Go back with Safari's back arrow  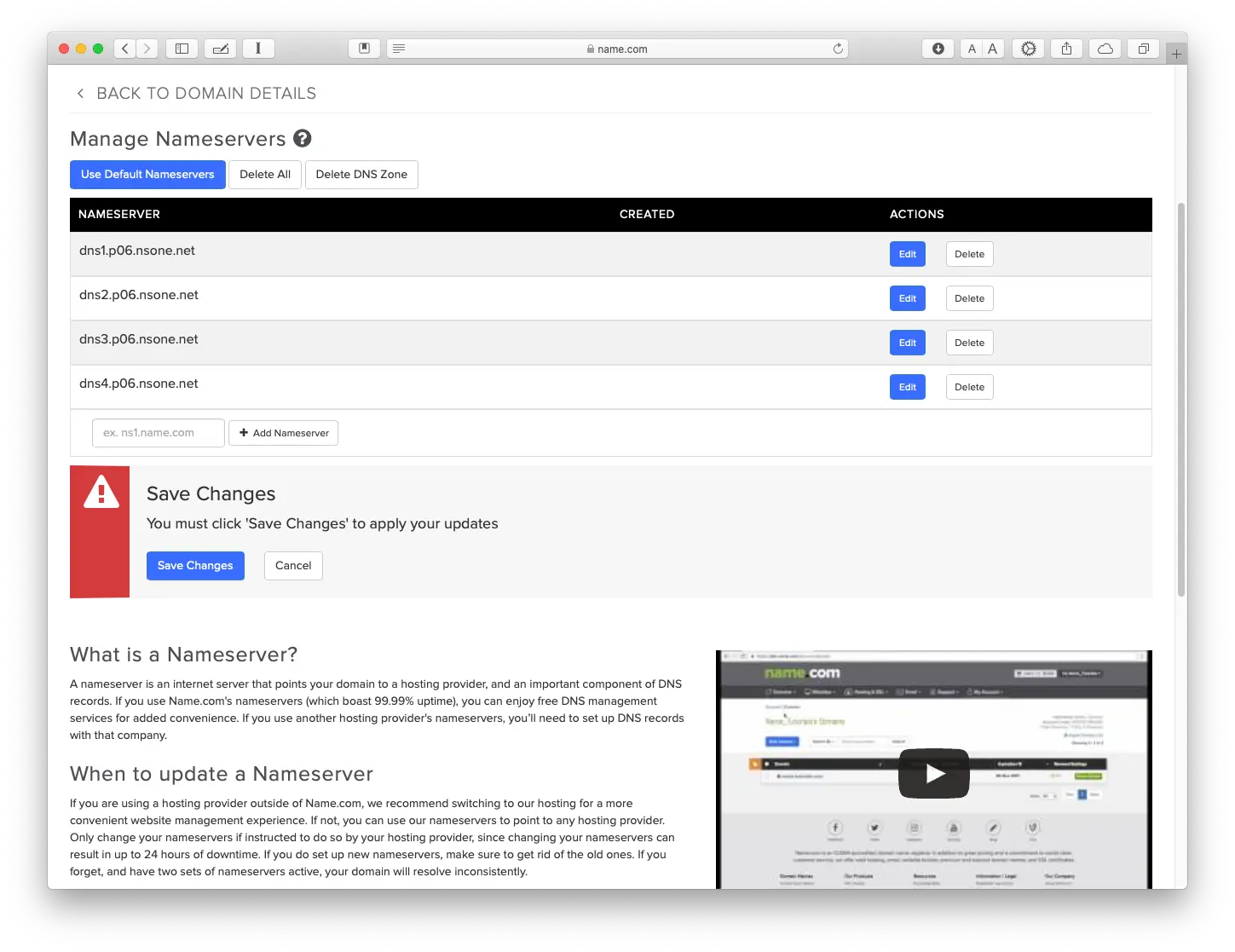[x=125, y=49]
